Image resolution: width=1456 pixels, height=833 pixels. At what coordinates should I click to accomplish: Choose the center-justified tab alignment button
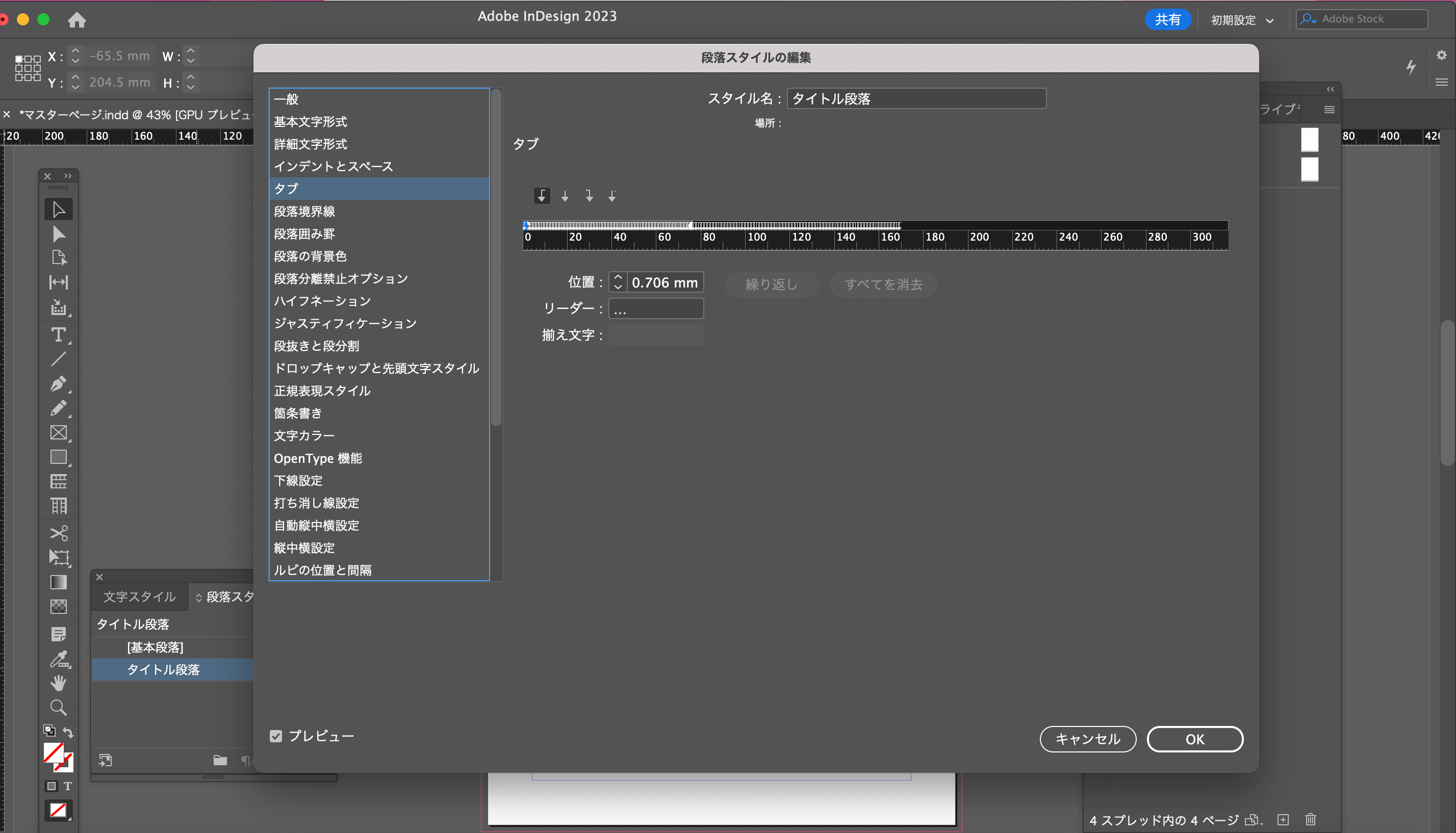click(x=565, y=196)
